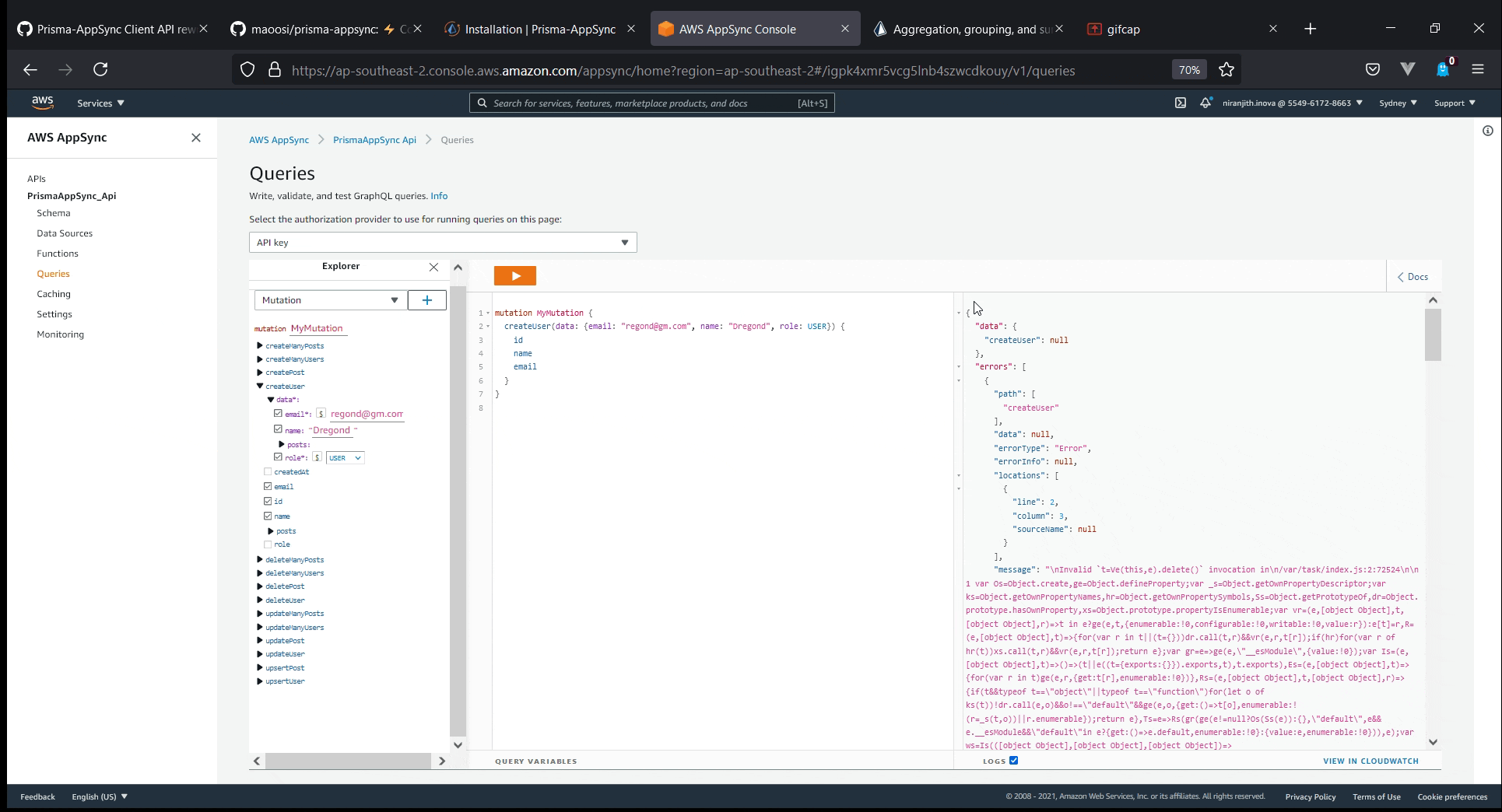Open the AWS home logo
The width and height of the screenshot is (1502, 812).
pos(43,103)
